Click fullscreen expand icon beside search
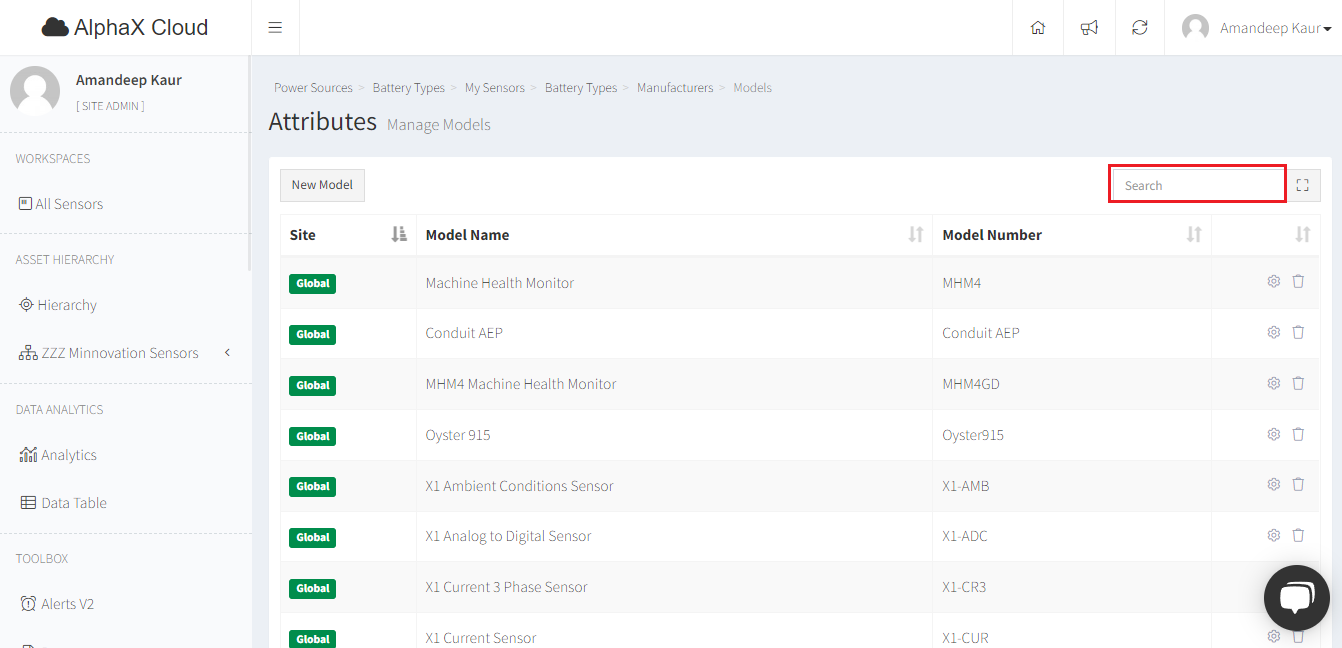 click(1302, 185)
